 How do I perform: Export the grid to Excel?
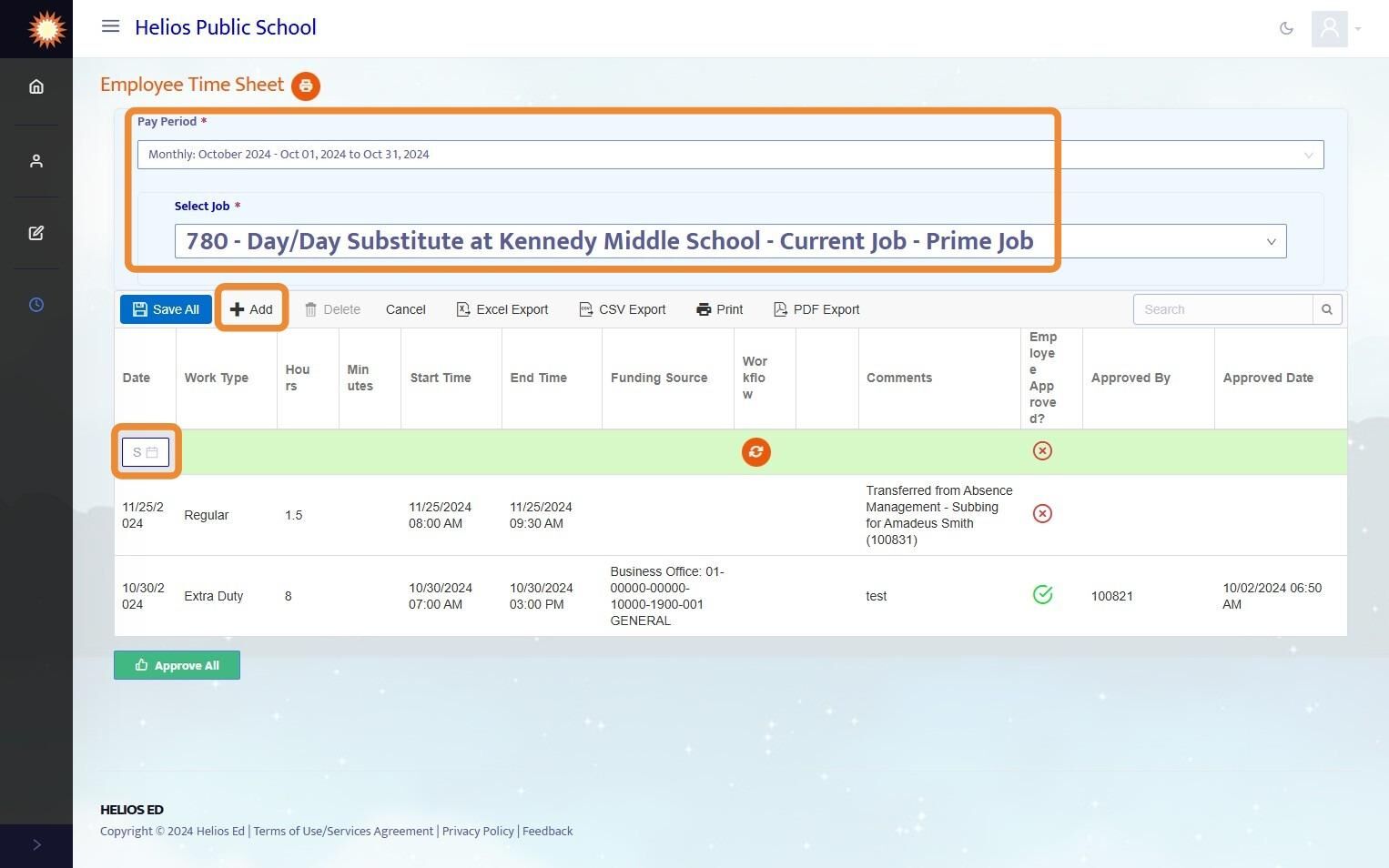pos(502,309)
